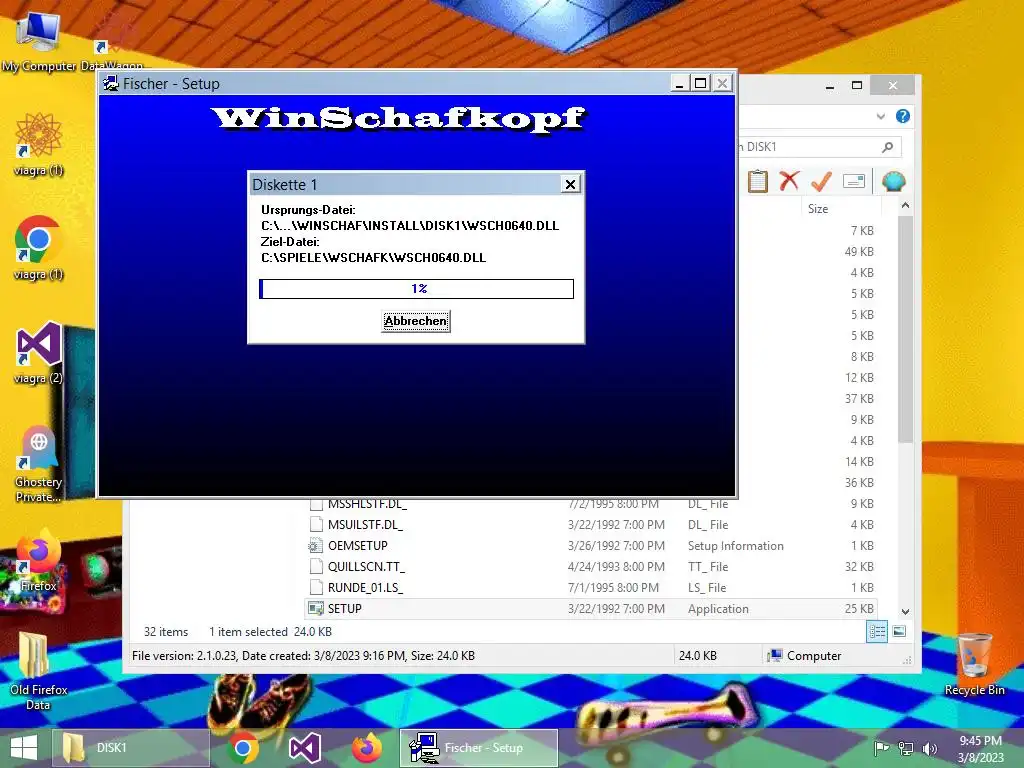
Task: Click the rename card icon in Explorer toolbar
Action: coord(854,181)
